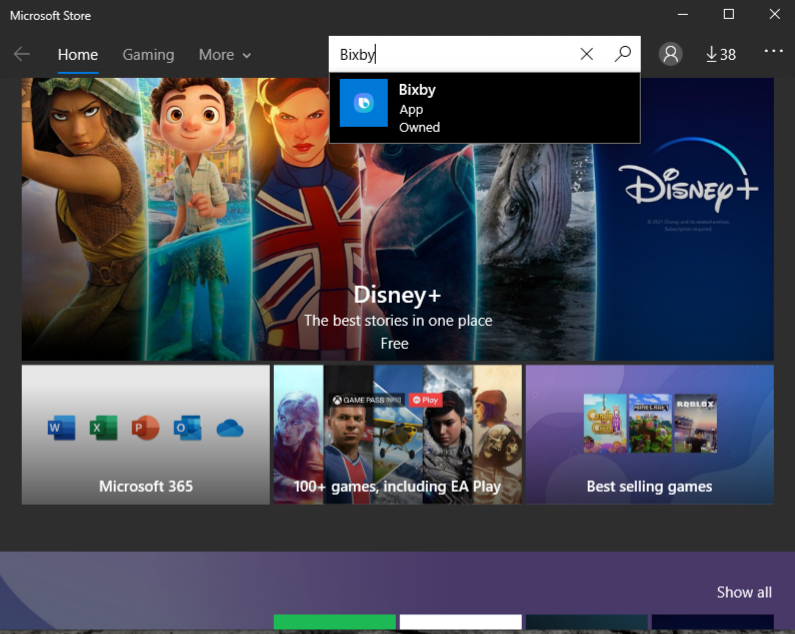
Task: Clear the search box text
Action: (x=587, y=54)
